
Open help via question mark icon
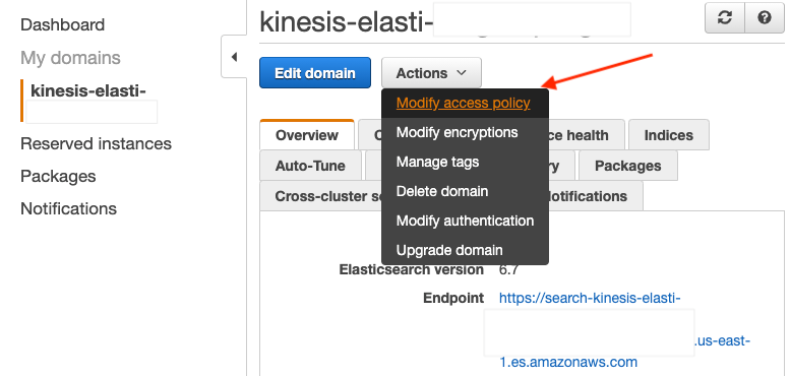point(764,18)
